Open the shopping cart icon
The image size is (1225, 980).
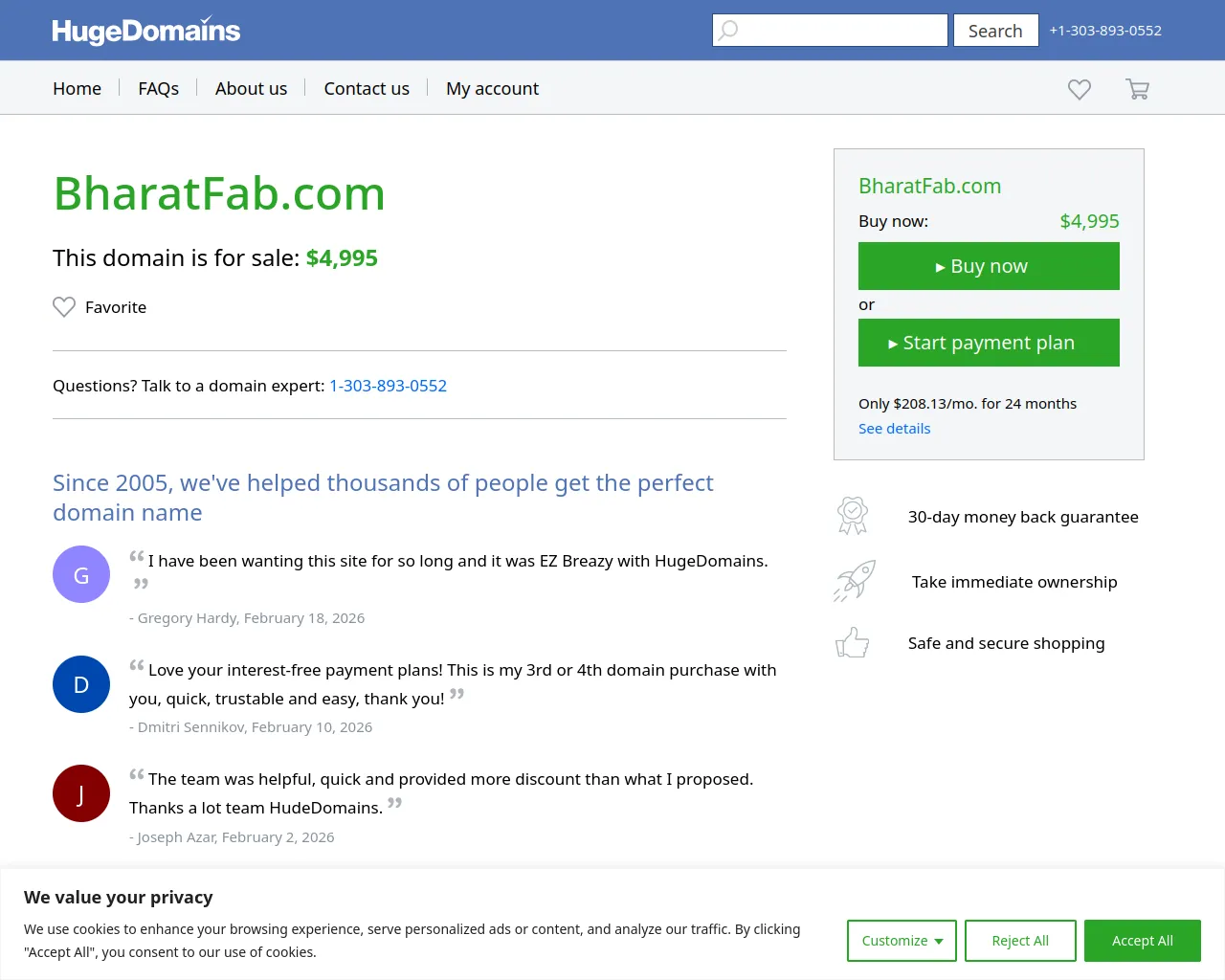1137,88
